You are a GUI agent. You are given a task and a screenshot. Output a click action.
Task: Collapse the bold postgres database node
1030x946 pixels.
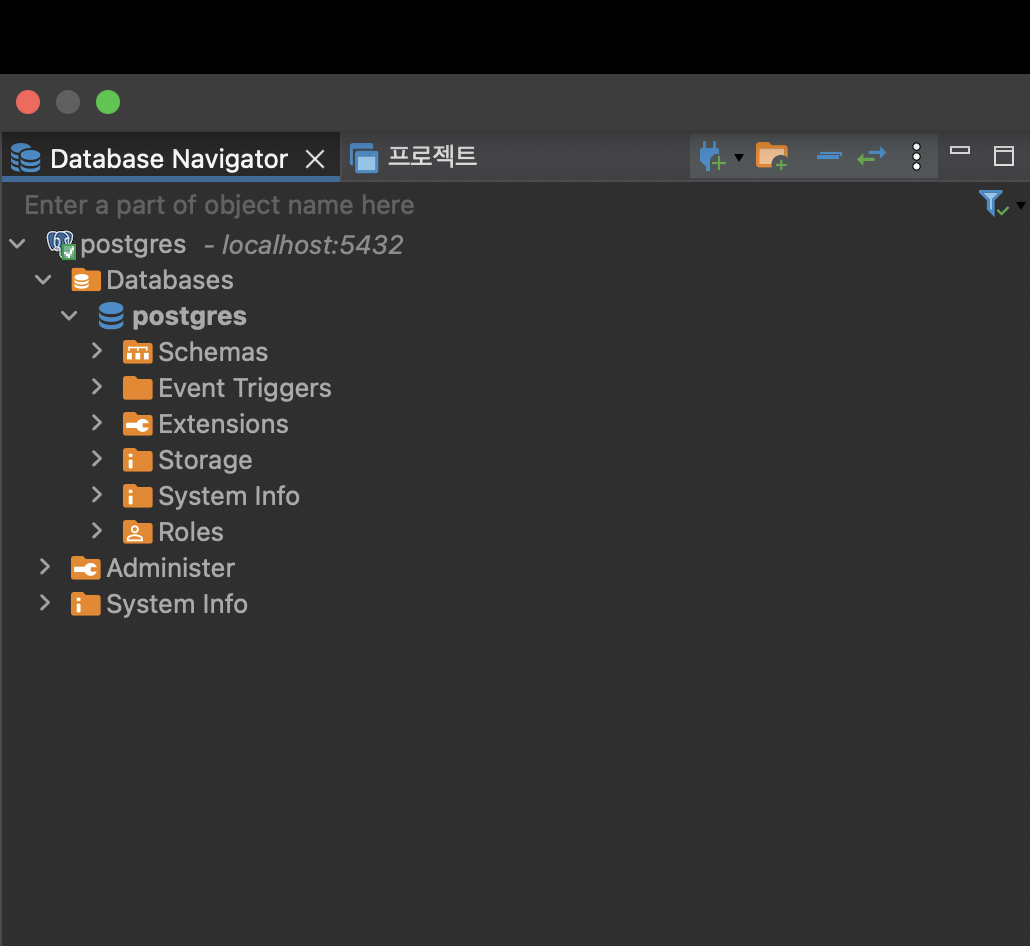[x=69, y=316]
